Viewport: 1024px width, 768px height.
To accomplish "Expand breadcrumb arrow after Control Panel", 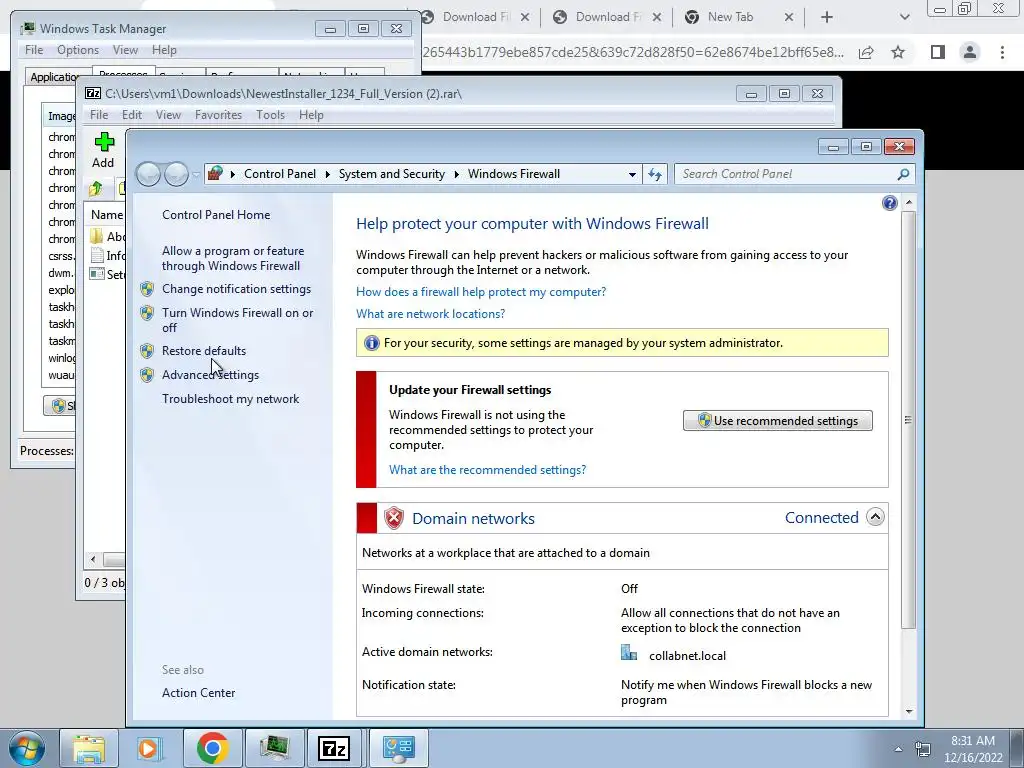I will tap(328, 174).
